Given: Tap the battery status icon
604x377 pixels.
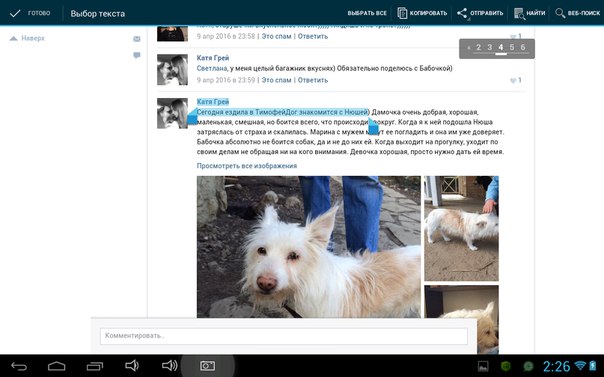Looking at the screenshot, I should point(593,365).
